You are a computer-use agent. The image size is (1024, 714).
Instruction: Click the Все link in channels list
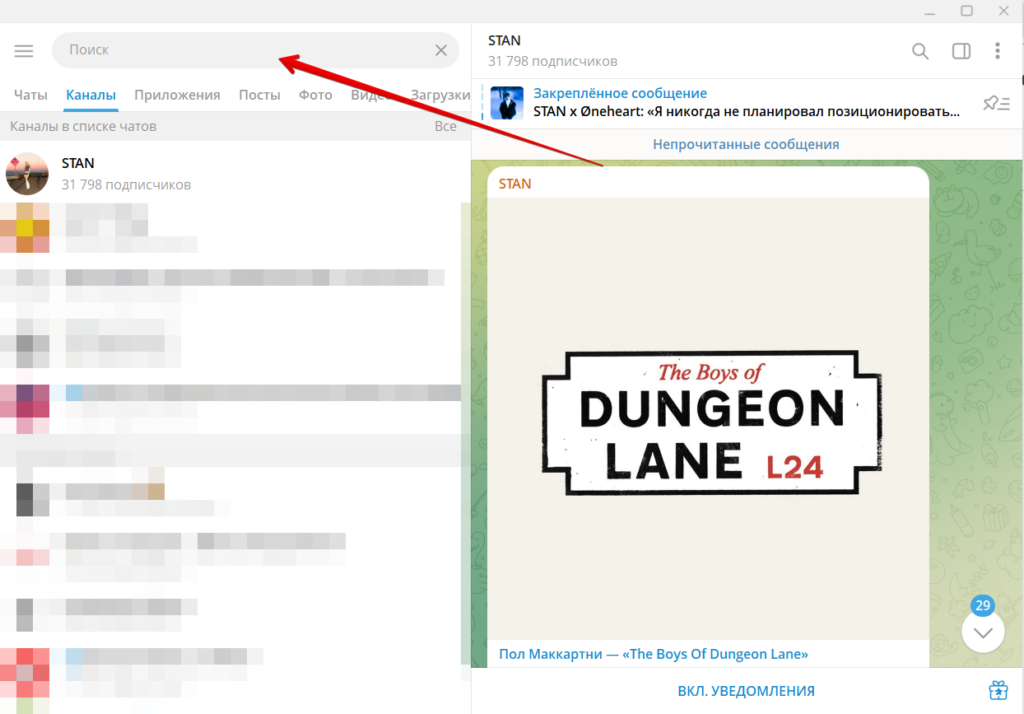pos(445,126)
